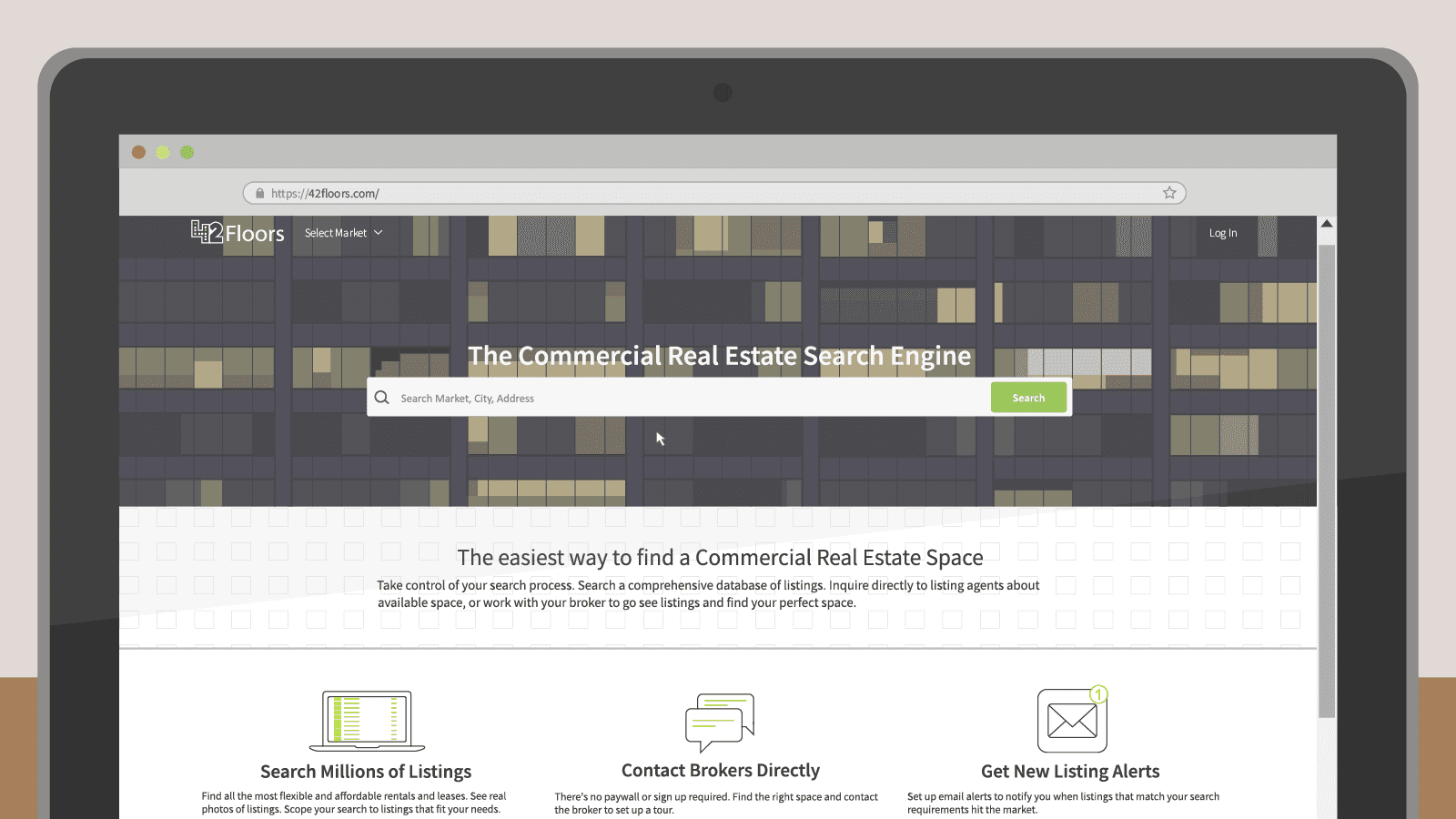Click the browser URL address bar

click(714, 193)
